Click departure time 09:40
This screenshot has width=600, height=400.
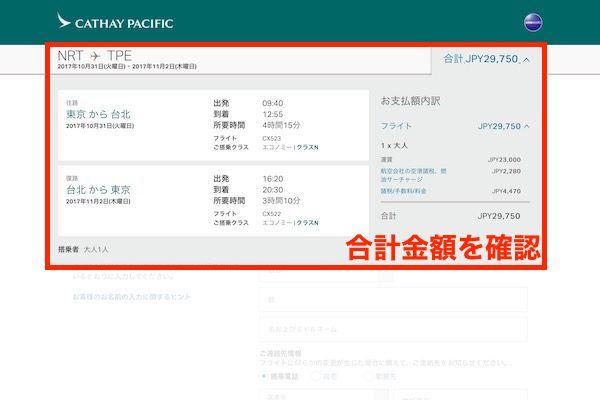point(273,103)
